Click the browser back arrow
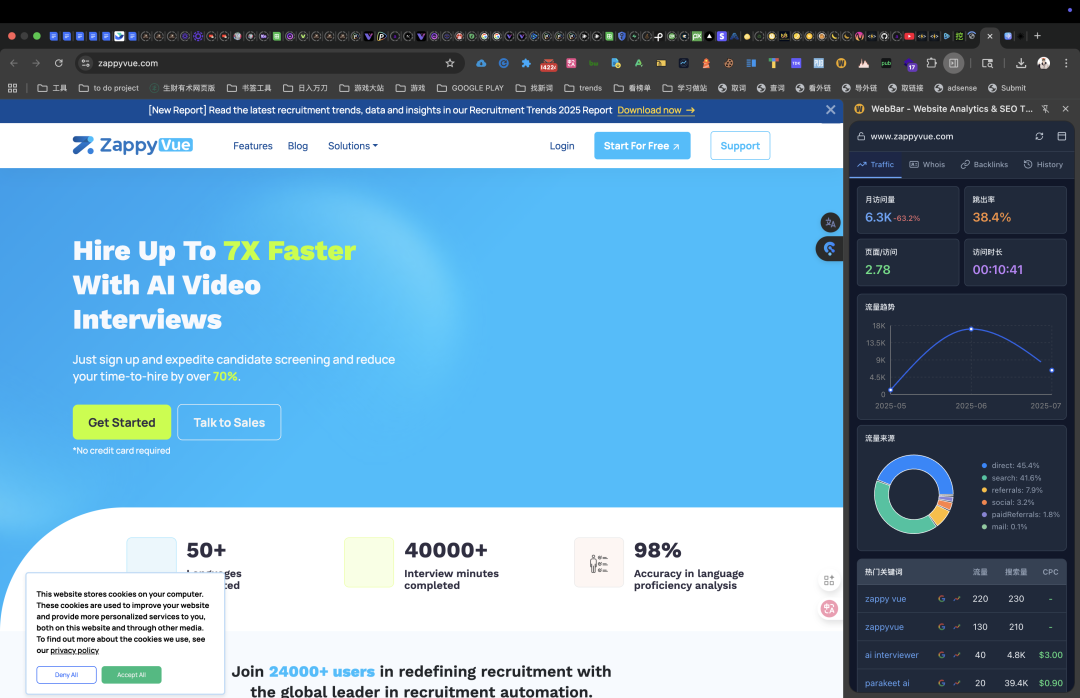Image resolution: width=1080 pixels, height=698 pixels. click(x=14, y=63)
